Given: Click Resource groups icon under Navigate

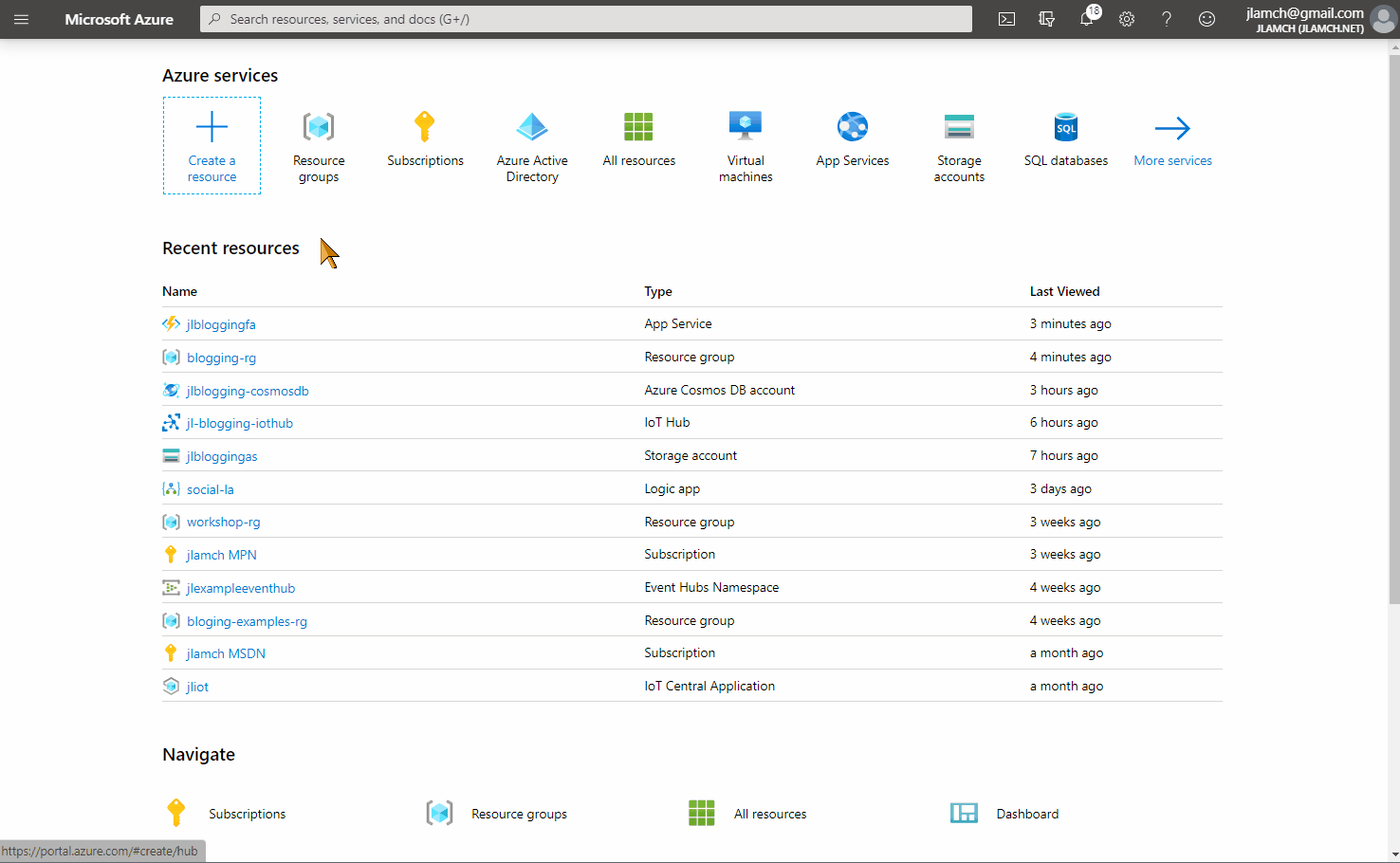Looking at the screenshot, I should (x=439, y=813).
